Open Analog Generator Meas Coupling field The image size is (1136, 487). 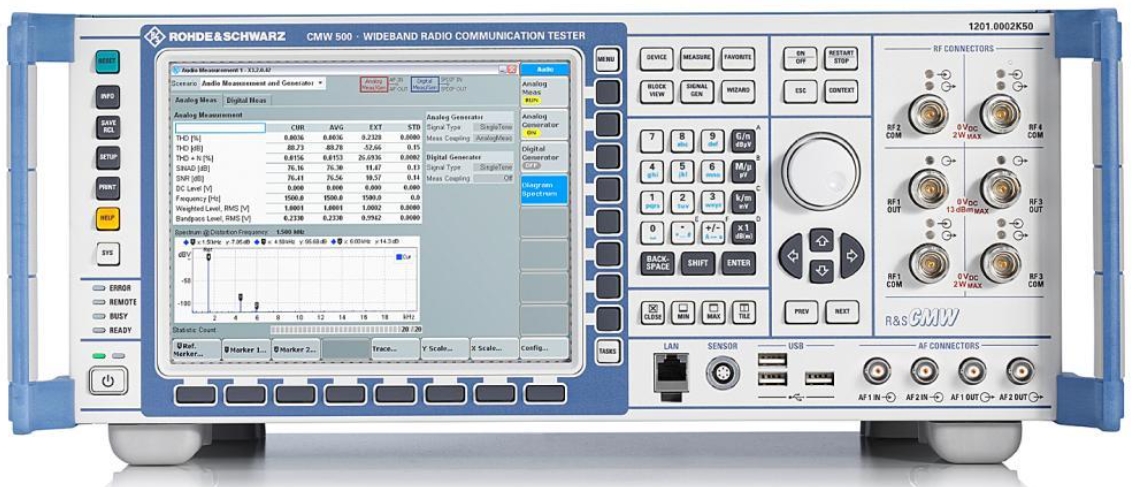[x=494, y=138]
